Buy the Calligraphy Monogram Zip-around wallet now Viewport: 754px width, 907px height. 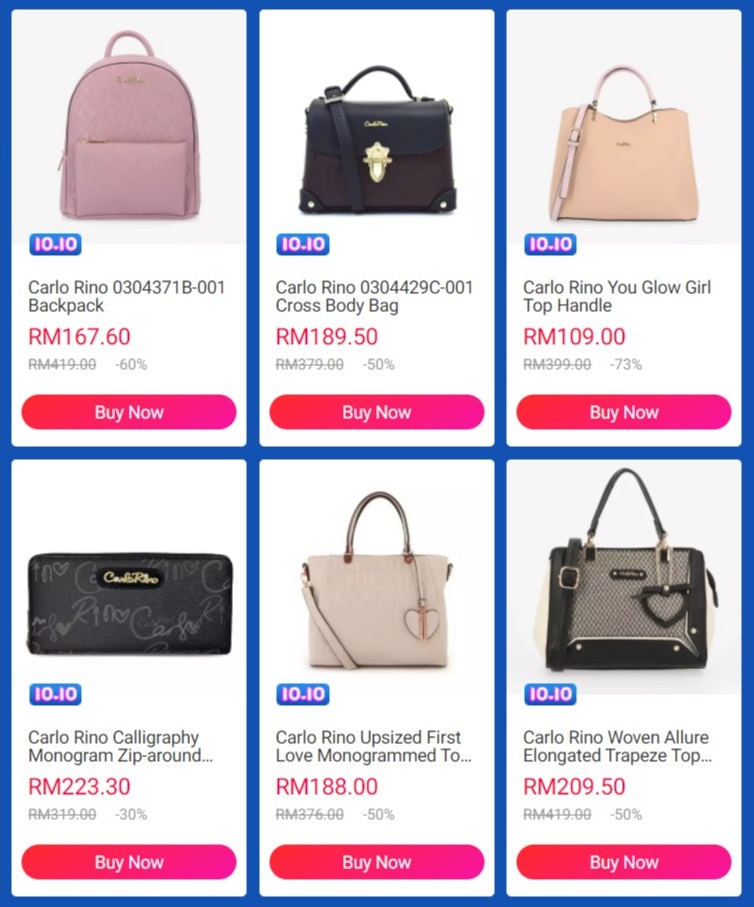[x=129, y=862]
